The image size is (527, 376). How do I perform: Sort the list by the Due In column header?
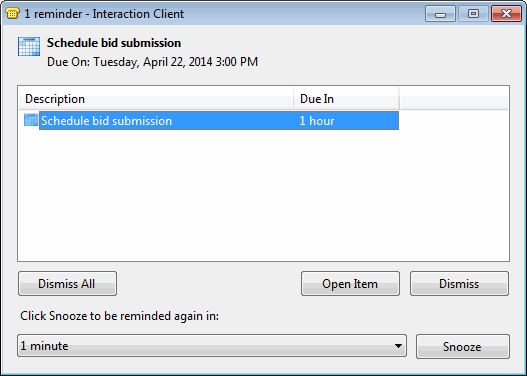click(346, 99)
